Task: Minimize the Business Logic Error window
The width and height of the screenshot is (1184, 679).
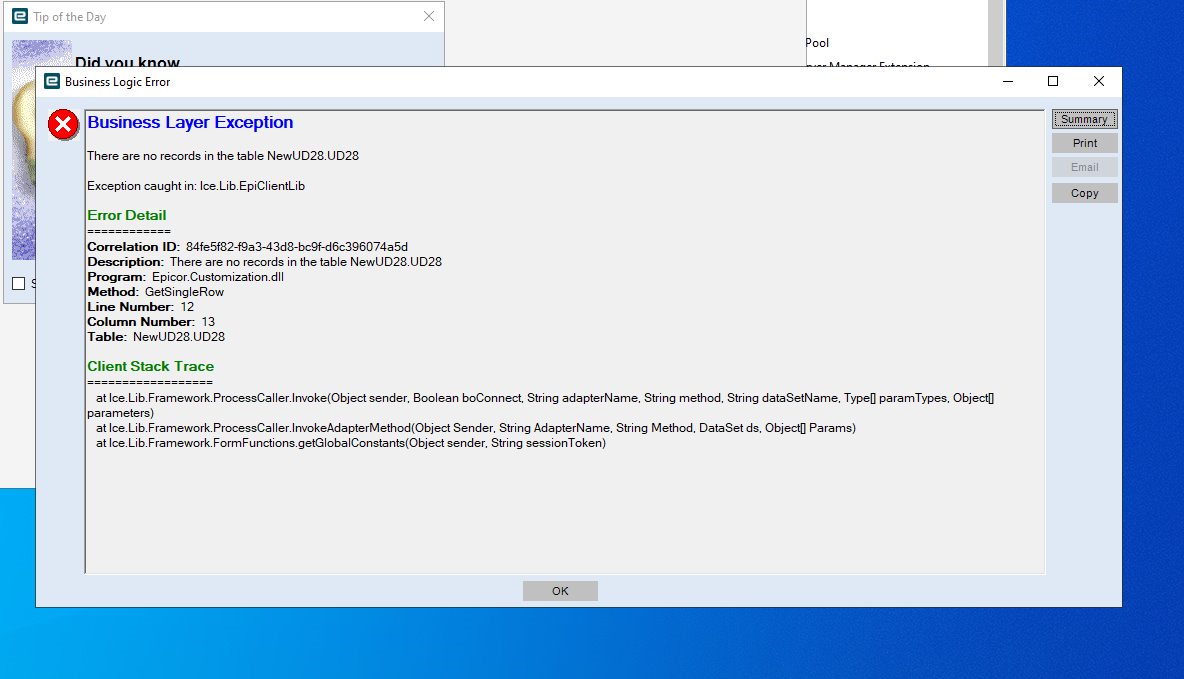Action: (x=1007, y=81)
